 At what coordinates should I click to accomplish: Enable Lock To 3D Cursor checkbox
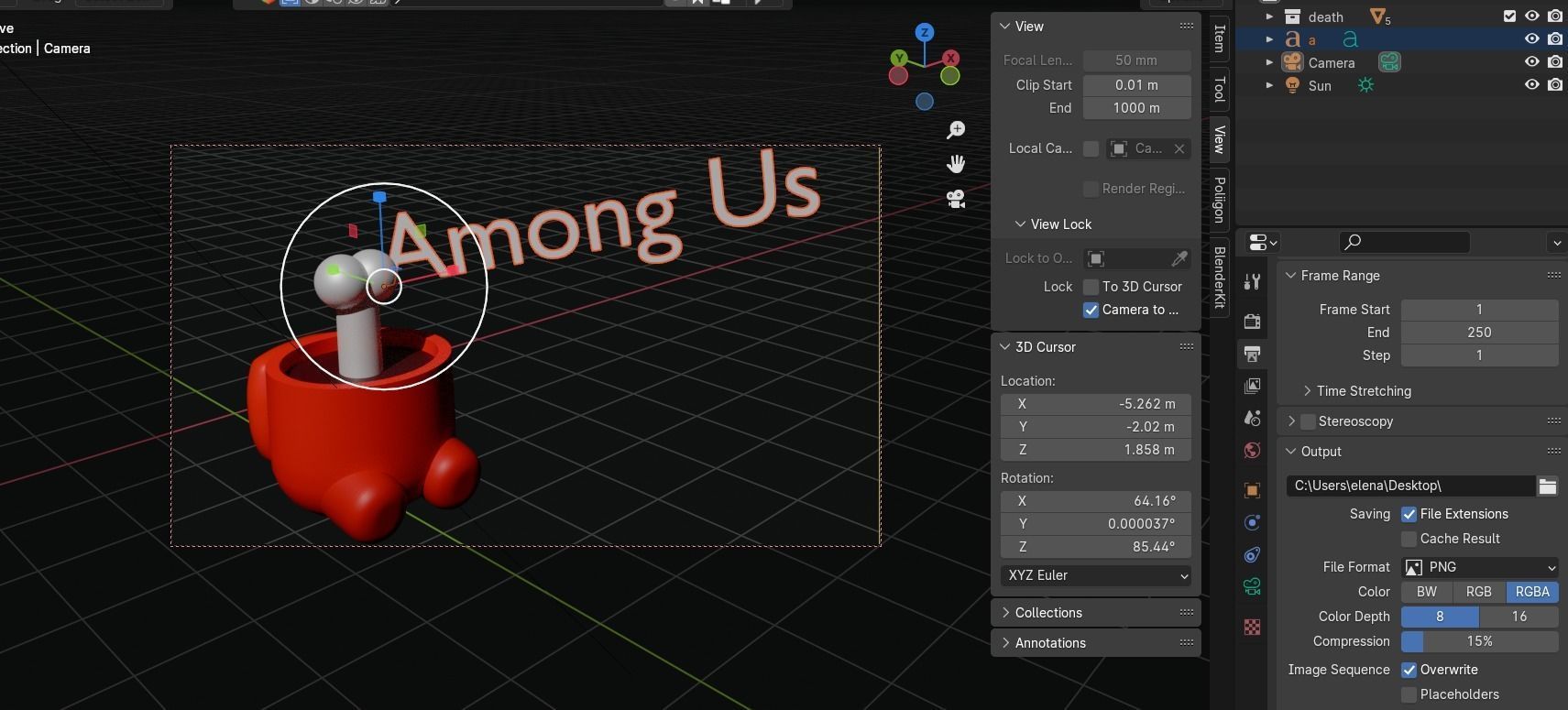1091,287
